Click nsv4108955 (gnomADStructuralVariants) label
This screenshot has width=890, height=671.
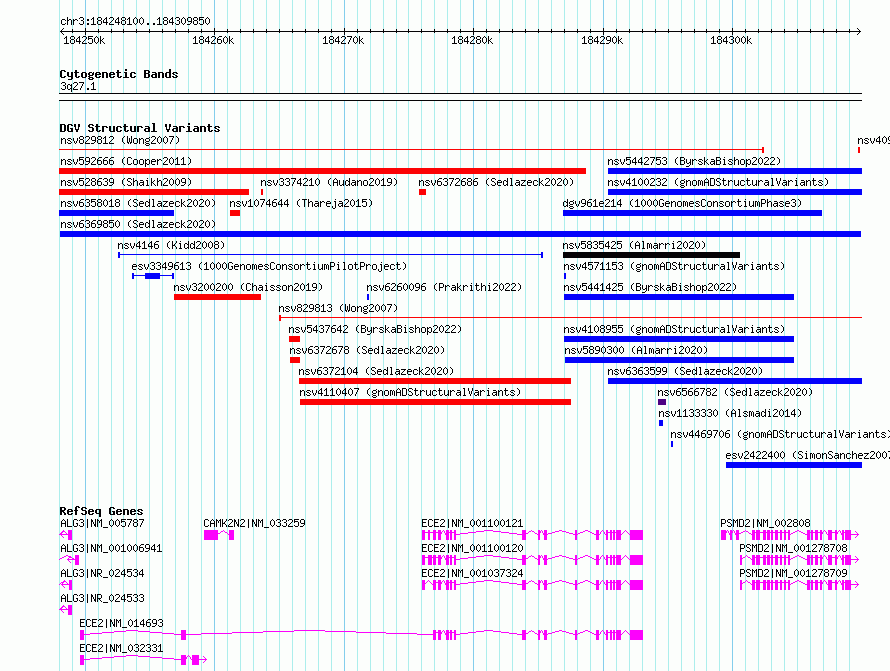(674, 329)
